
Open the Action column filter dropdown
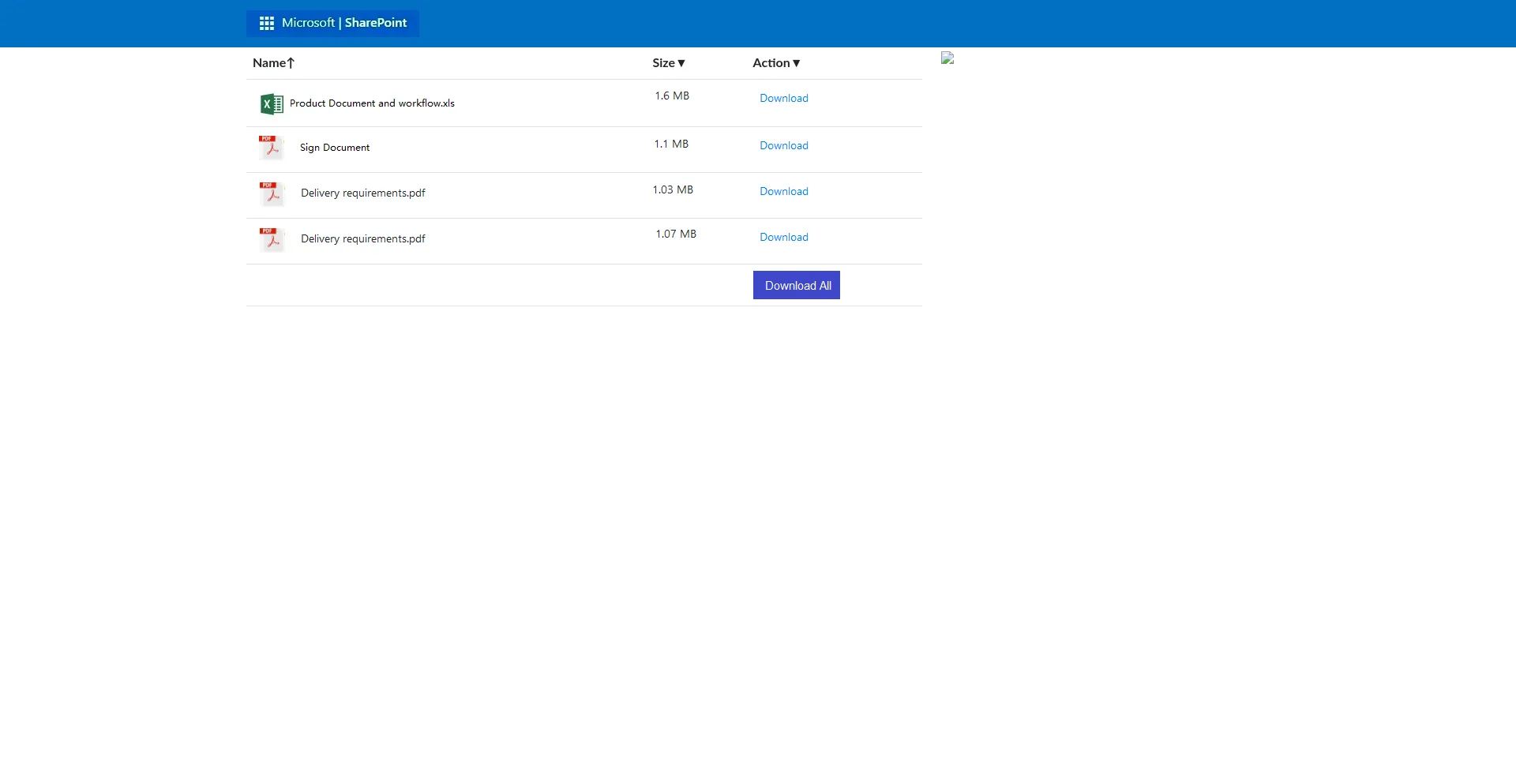[x=797, y=63]
